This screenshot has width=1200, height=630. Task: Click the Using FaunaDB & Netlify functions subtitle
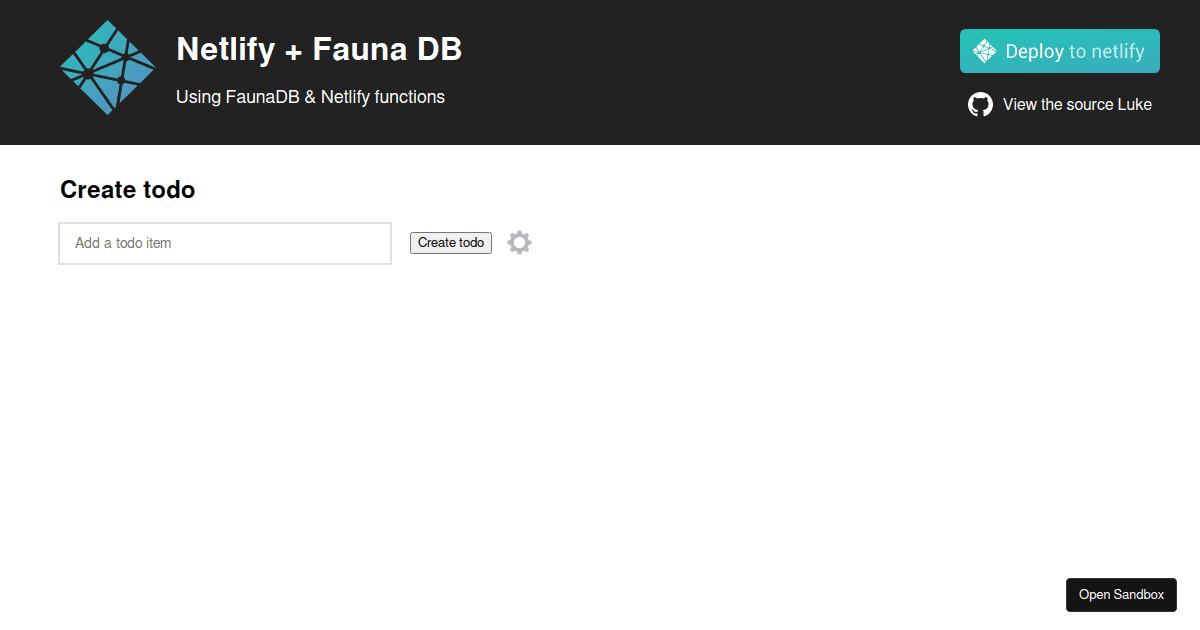pyautogui.click(x=310, y=97)
